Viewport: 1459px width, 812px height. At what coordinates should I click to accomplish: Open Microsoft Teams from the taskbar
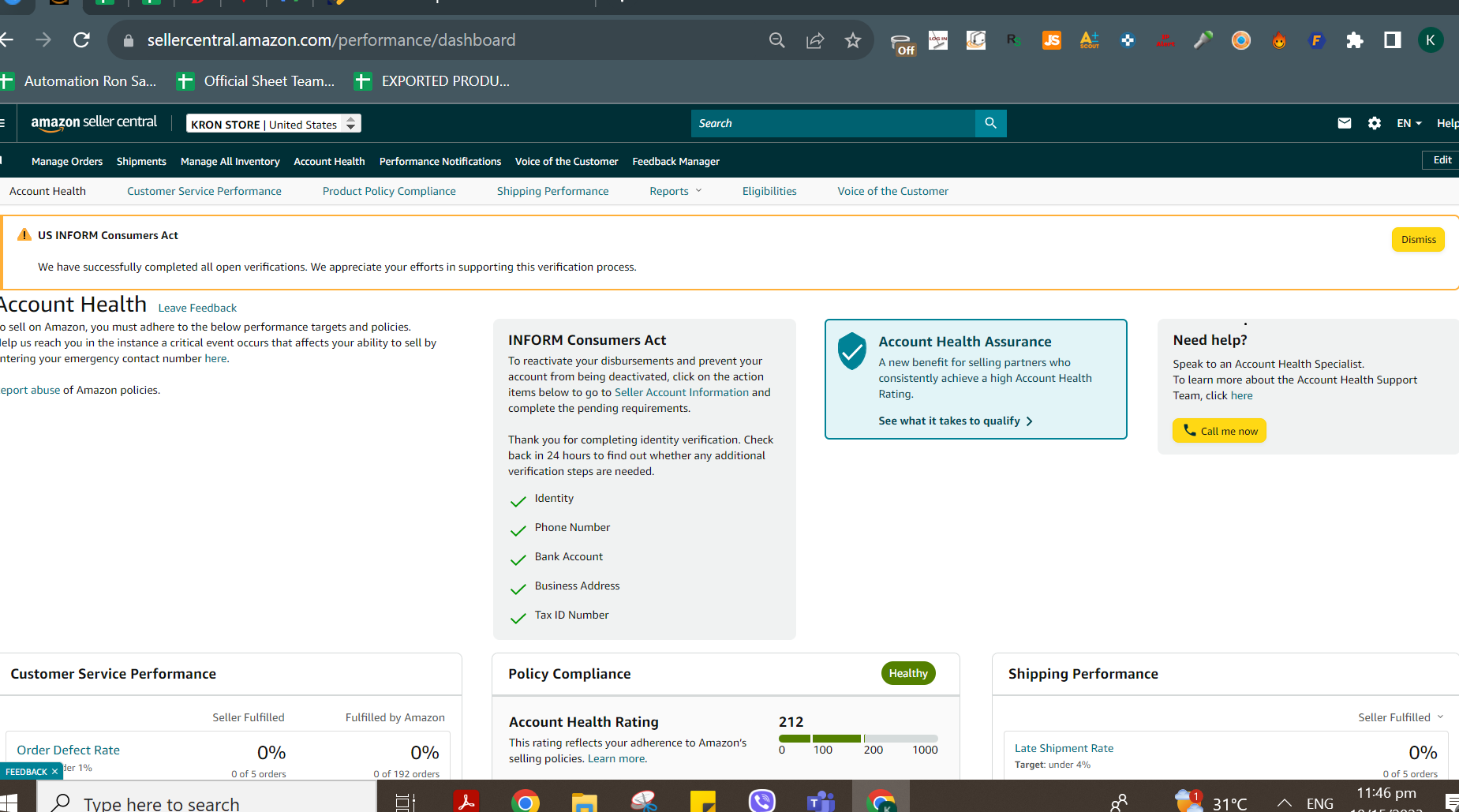tap(821, 801)
